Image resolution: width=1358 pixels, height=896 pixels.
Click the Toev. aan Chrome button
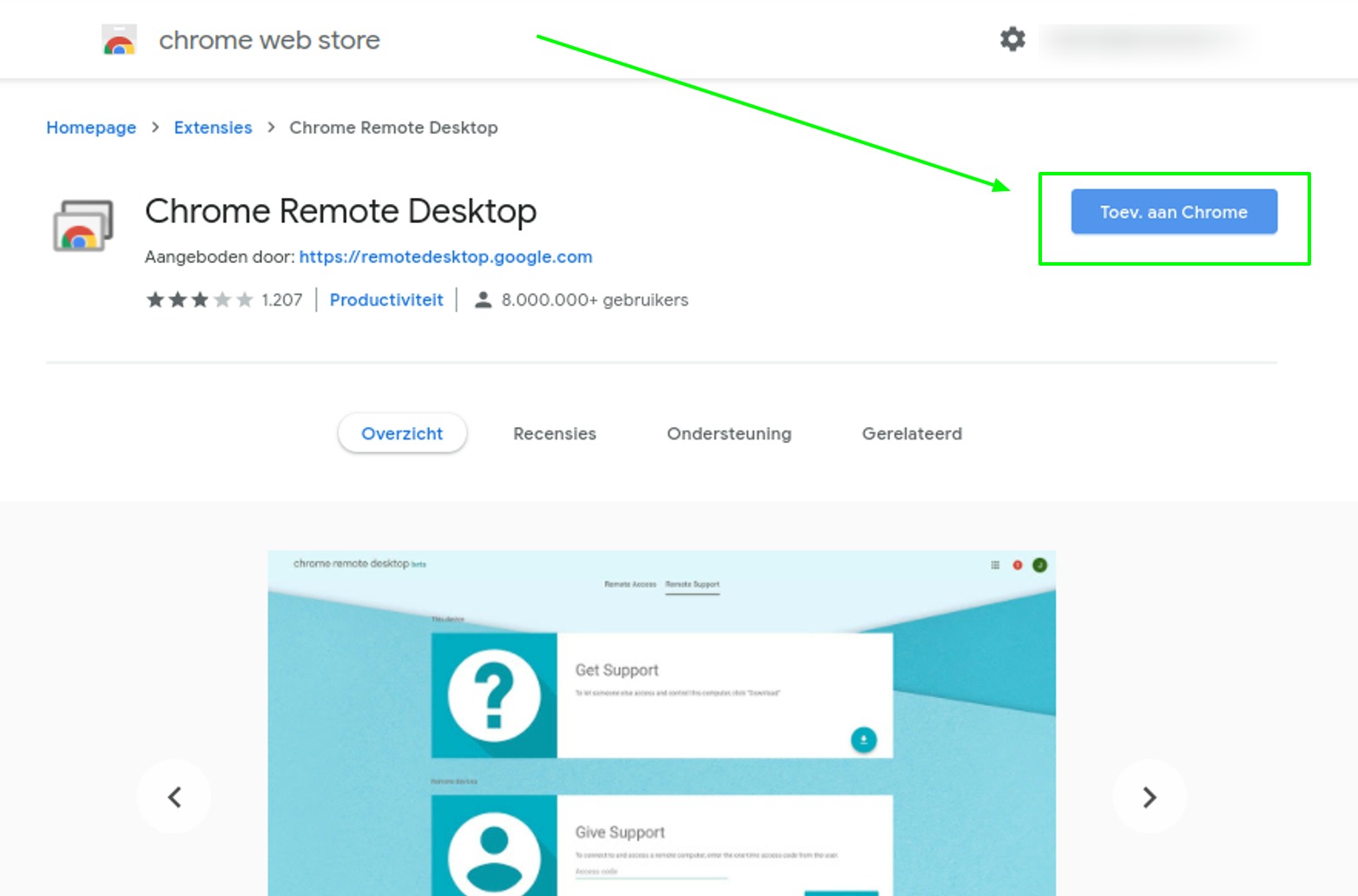point(1173,211)
